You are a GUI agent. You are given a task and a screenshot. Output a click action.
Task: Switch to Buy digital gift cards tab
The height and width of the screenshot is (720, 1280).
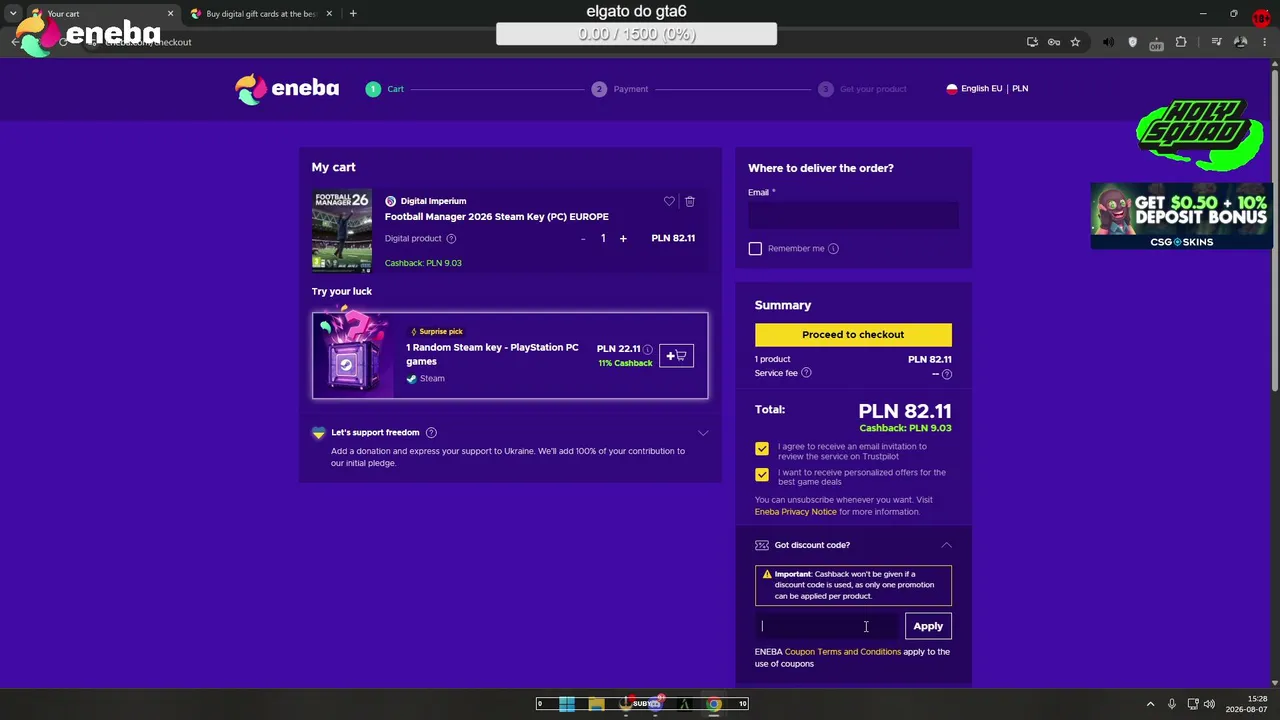tap(260, 14)
